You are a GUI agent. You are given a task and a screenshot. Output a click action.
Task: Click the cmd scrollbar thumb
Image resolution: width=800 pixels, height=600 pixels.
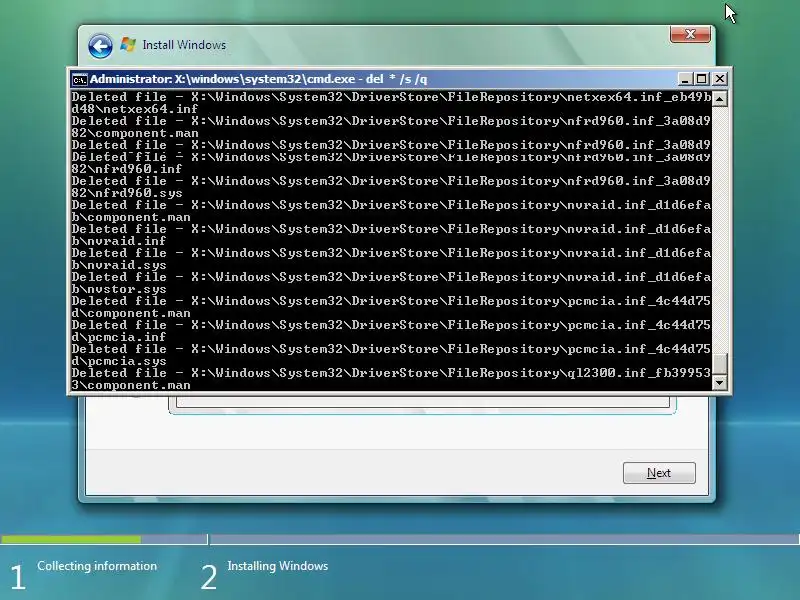[719, 364]
